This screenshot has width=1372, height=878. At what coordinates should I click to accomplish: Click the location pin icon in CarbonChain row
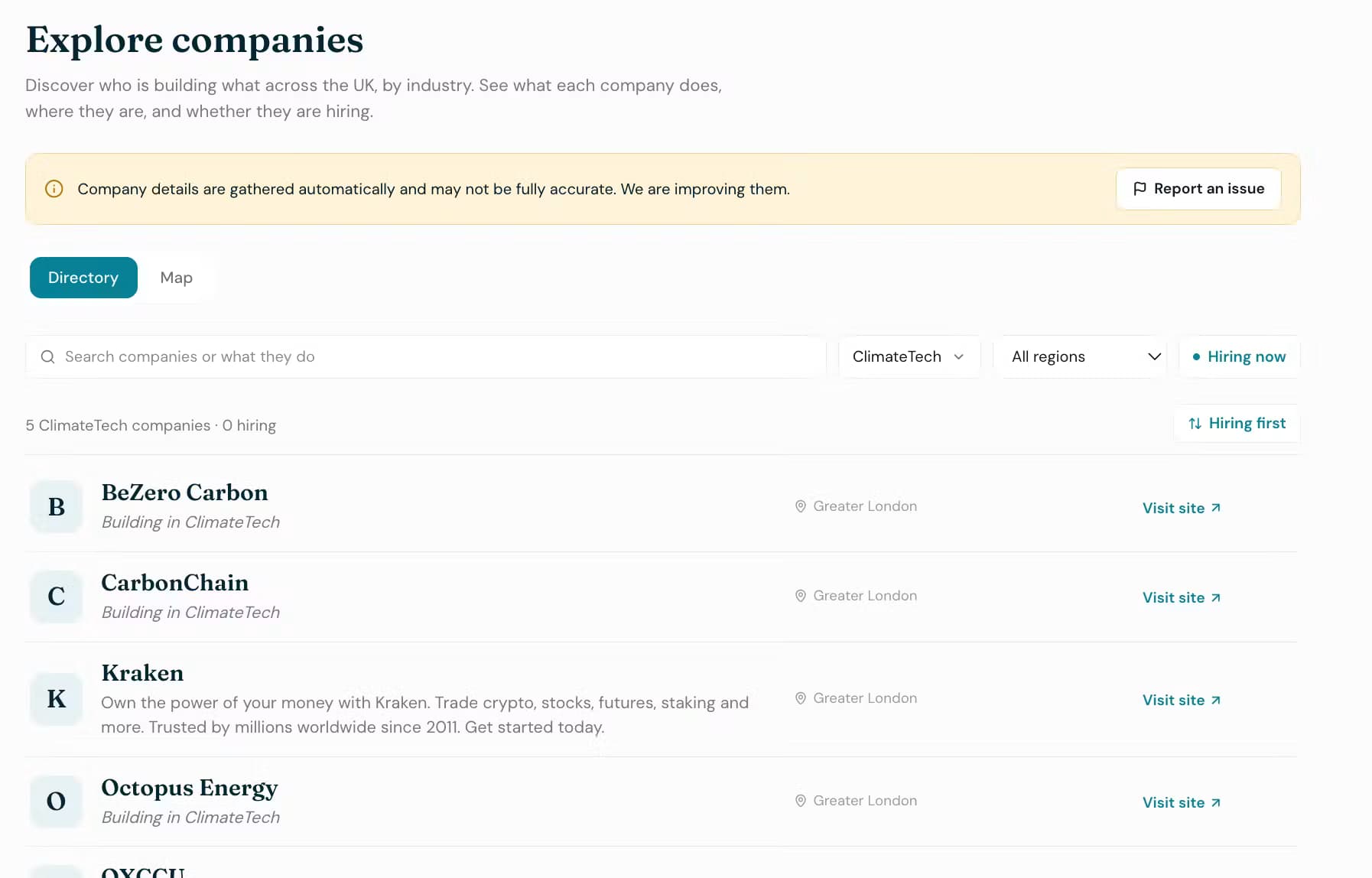801,596
